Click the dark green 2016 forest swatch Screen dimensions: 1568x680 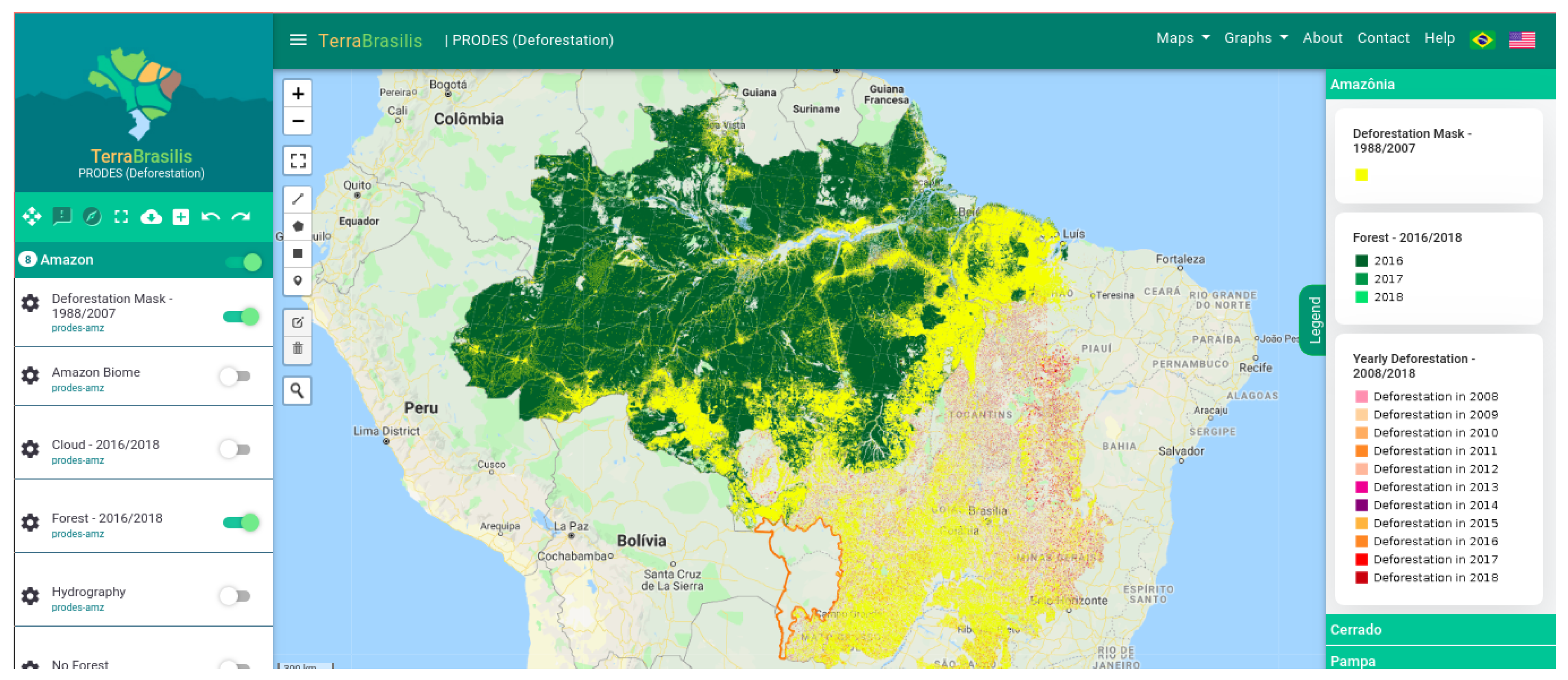pos(1362,261)
